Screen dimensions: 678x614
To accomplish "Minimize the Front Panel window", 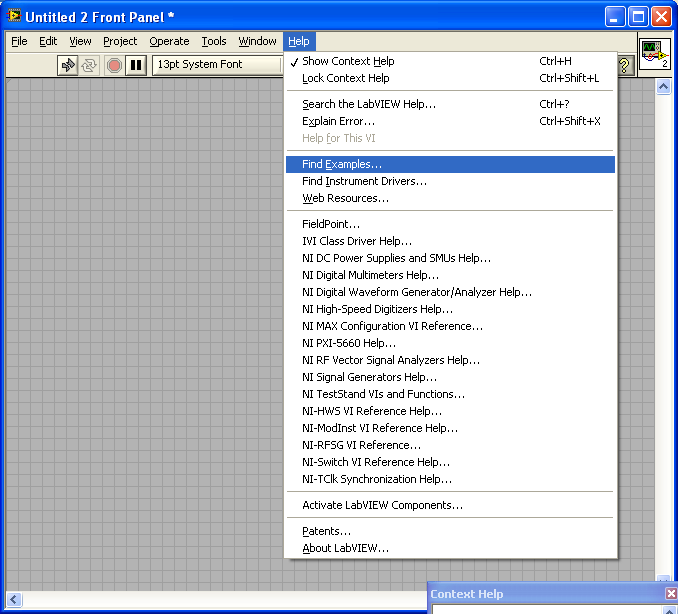I will [x=614, y=17].
